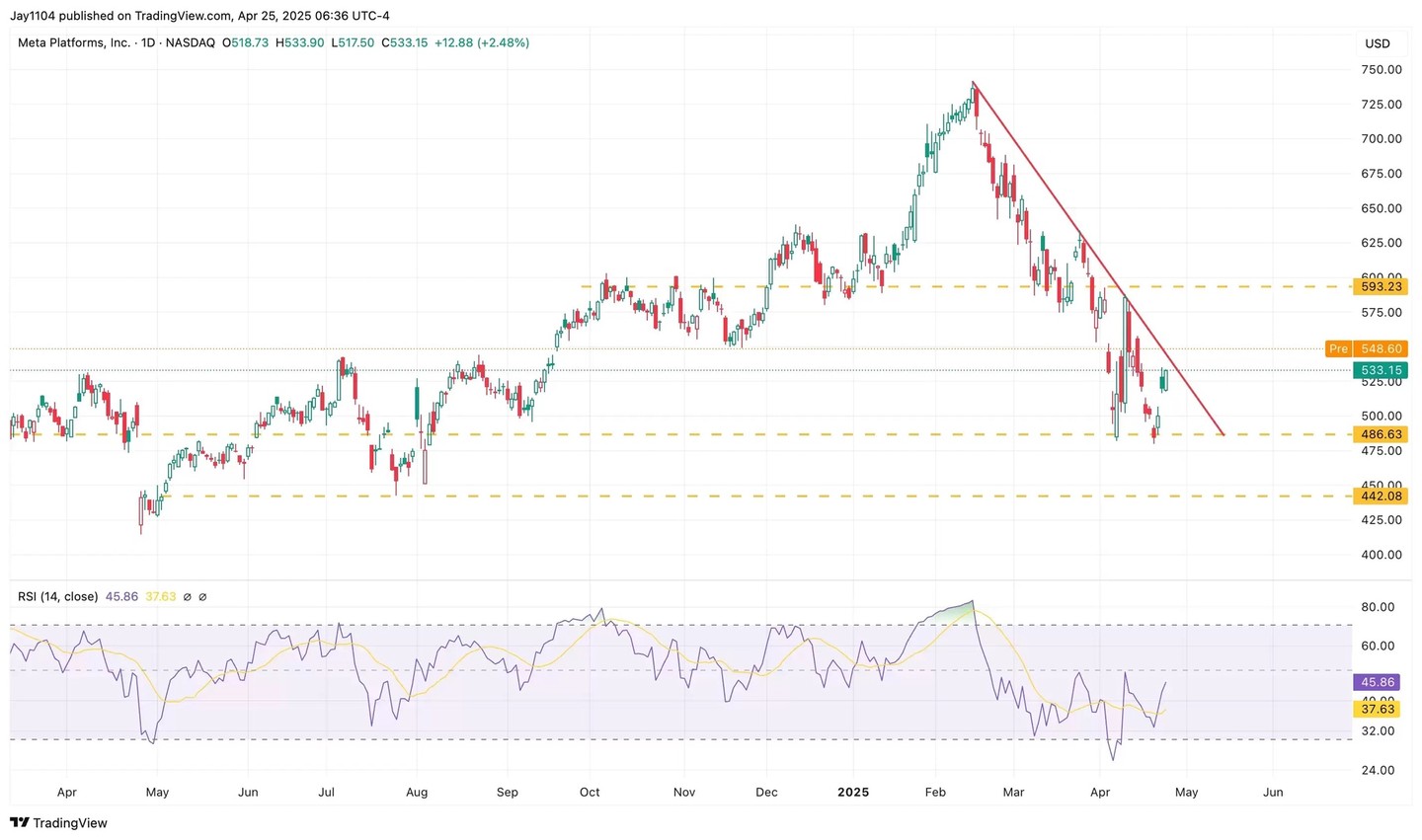Image resolution: width=1422 pixels, height=840 pixels.
Task: Click the TradingView logo icon
Action: coord(19,823)
